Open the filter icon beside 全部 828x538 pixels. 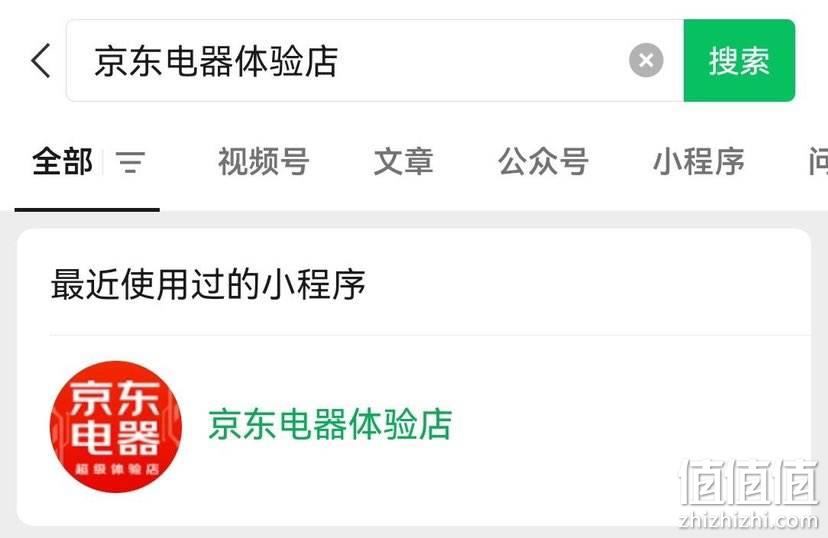point(130,162)
